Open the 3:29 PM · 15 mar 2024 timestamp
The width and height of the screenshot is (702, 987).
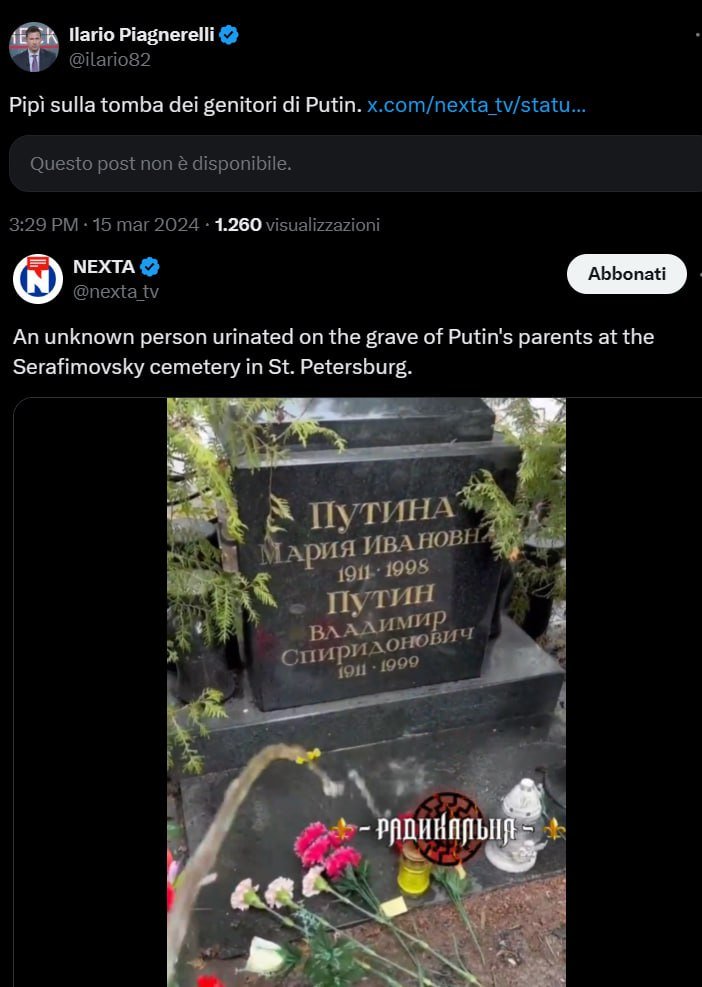104,225
